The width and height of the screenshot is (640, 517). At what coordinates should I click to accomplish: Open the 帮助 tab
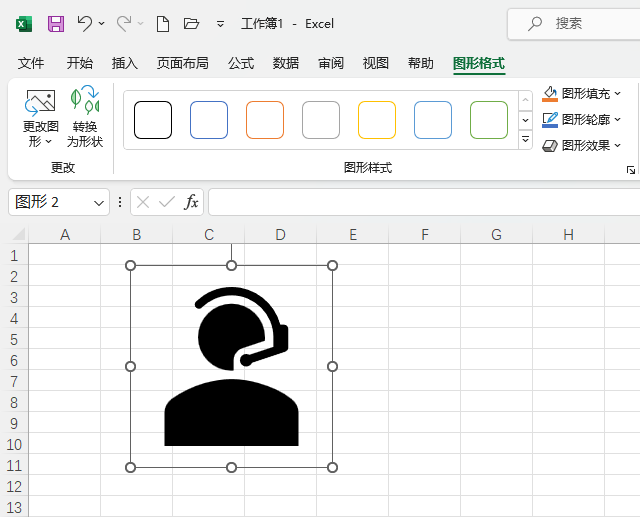420,63
